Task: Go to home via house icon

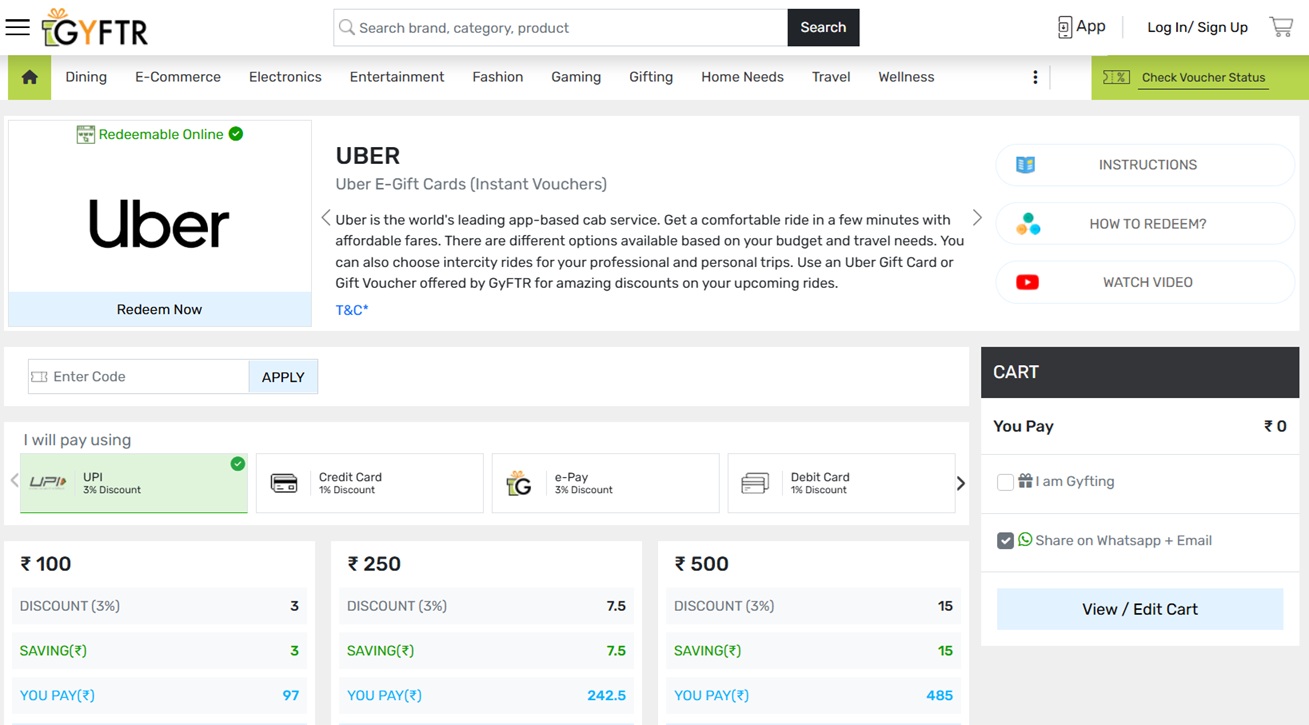Action: [x=30, y=77]
